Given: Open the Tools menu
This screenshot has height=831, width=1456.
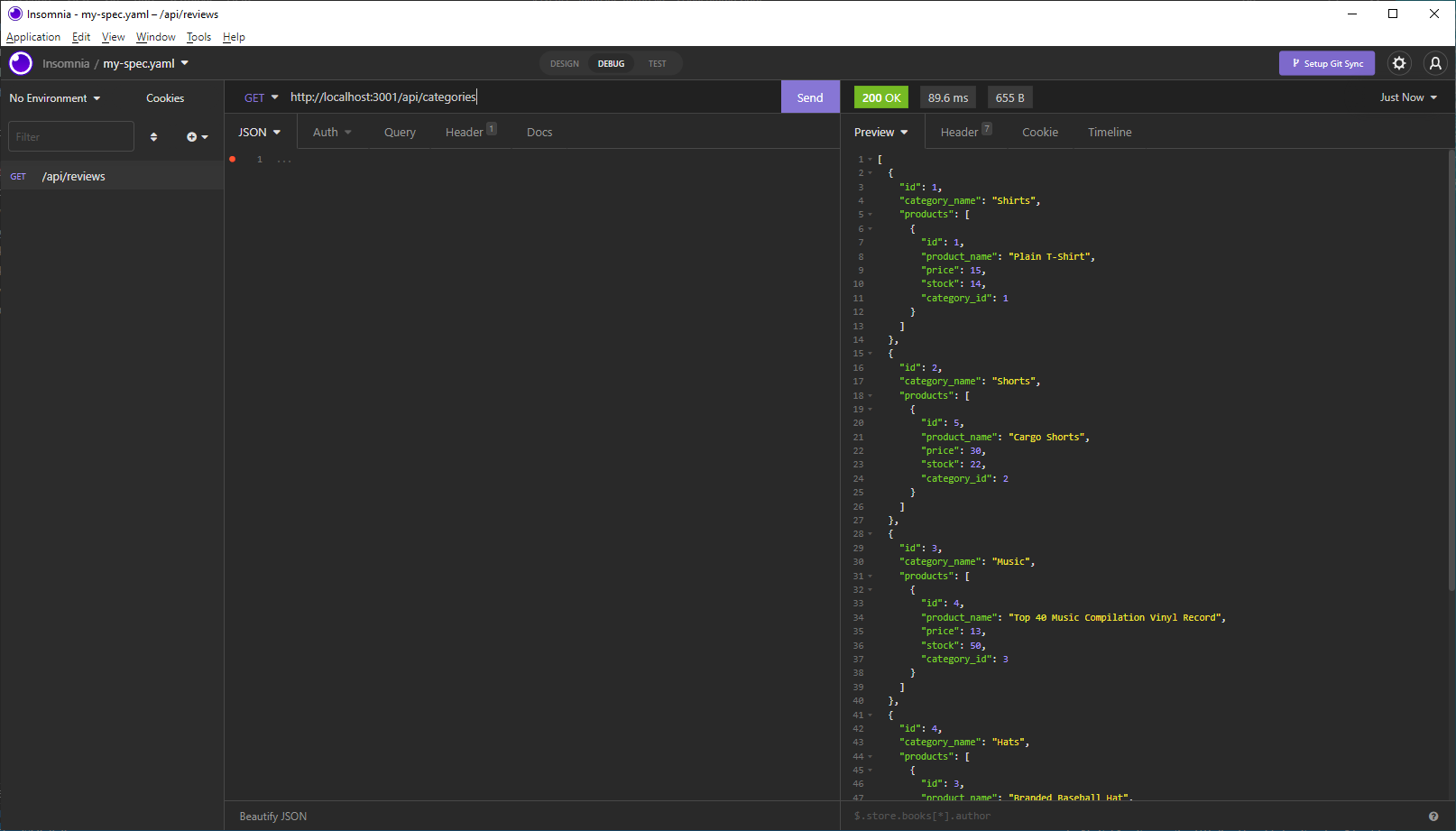Looking at the screenshot, I should point(198,37).
